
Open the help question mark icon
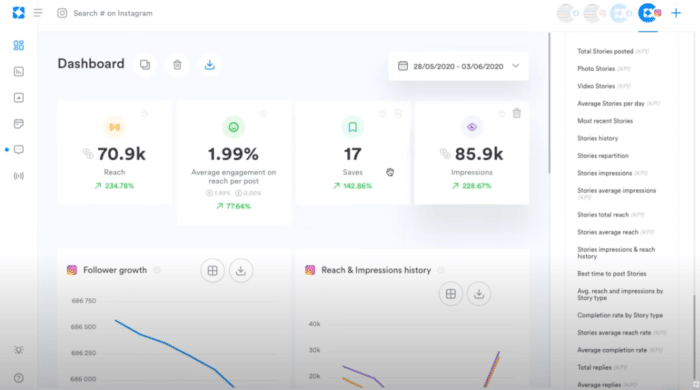point(19,378)
